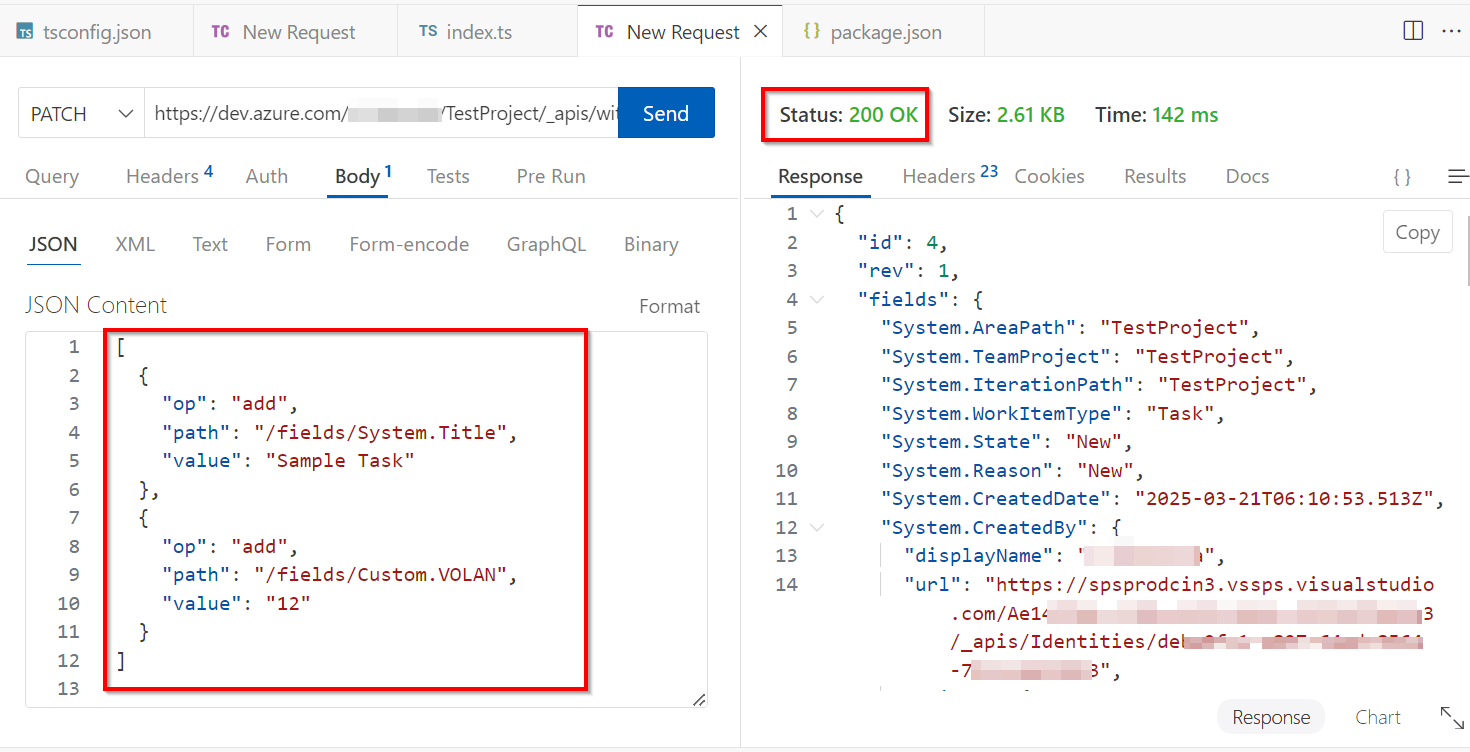The image size is (1470, 752).
Task: Open the Tests tab
Action: click(x=448, y=176)
